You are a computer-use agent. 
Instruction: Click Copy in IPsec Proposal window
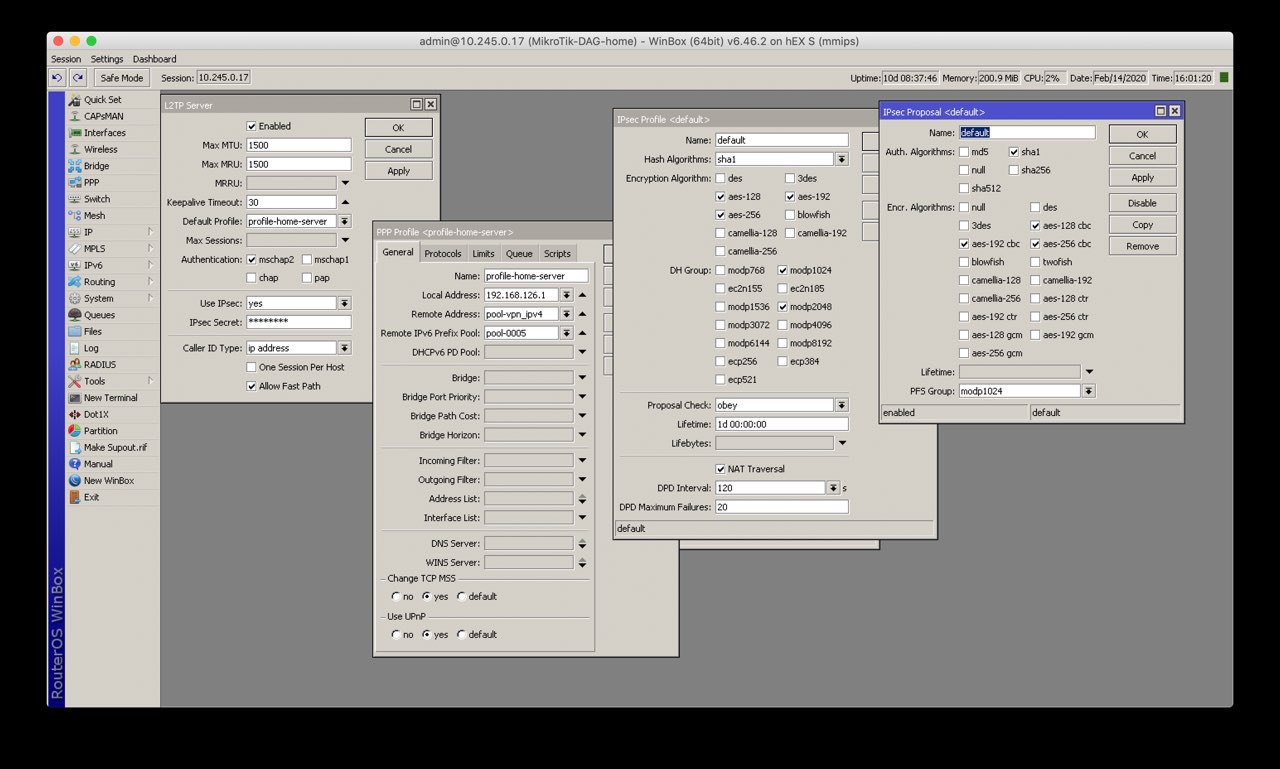(x=1142, y=225)
